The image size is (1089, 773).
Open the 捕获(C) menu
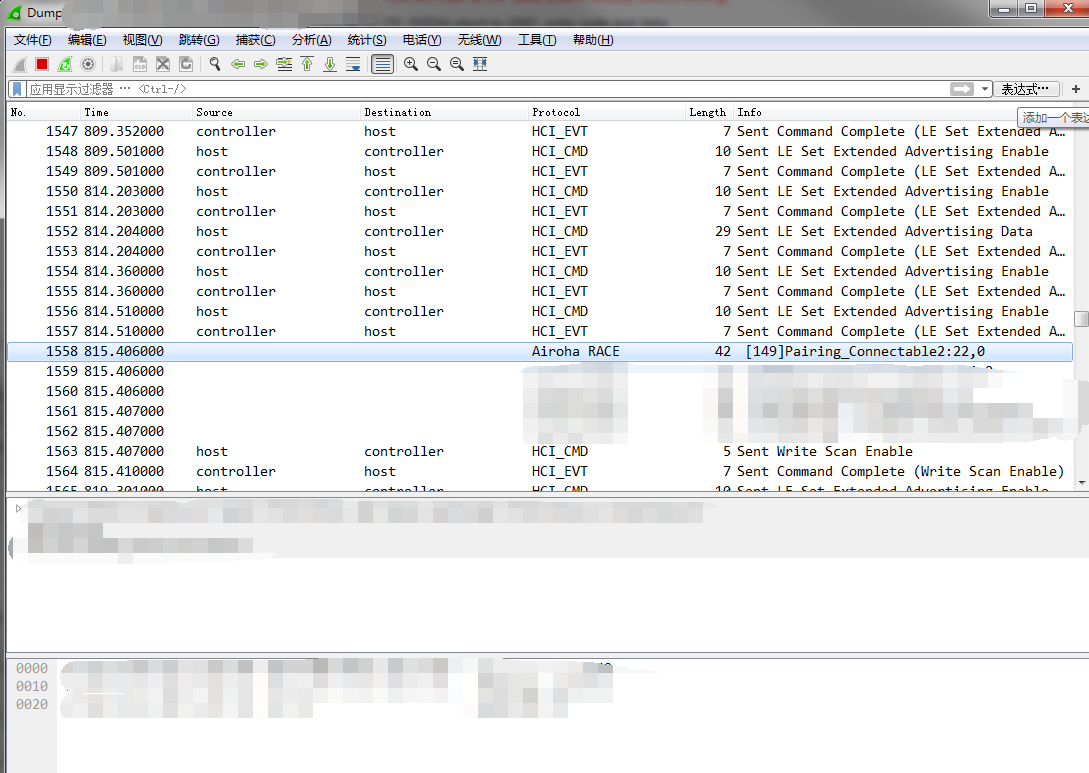point(255,40)
